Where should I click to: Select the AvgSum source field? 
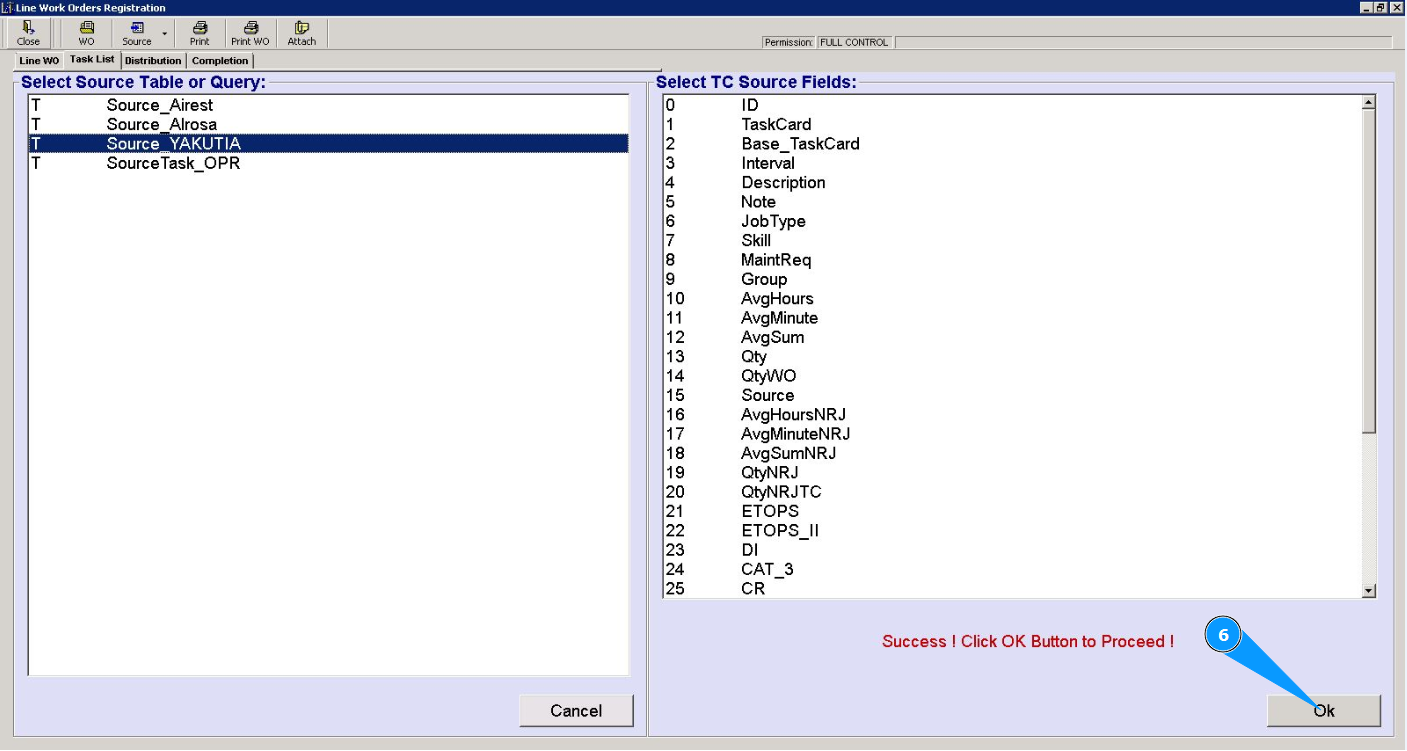1011,337
